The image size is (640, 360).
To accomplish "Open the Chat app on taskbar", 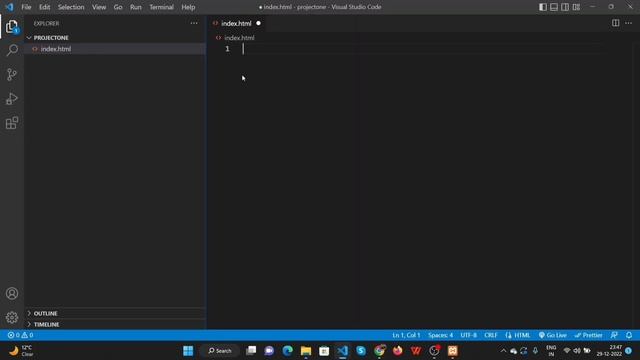I will pos(269,351).
